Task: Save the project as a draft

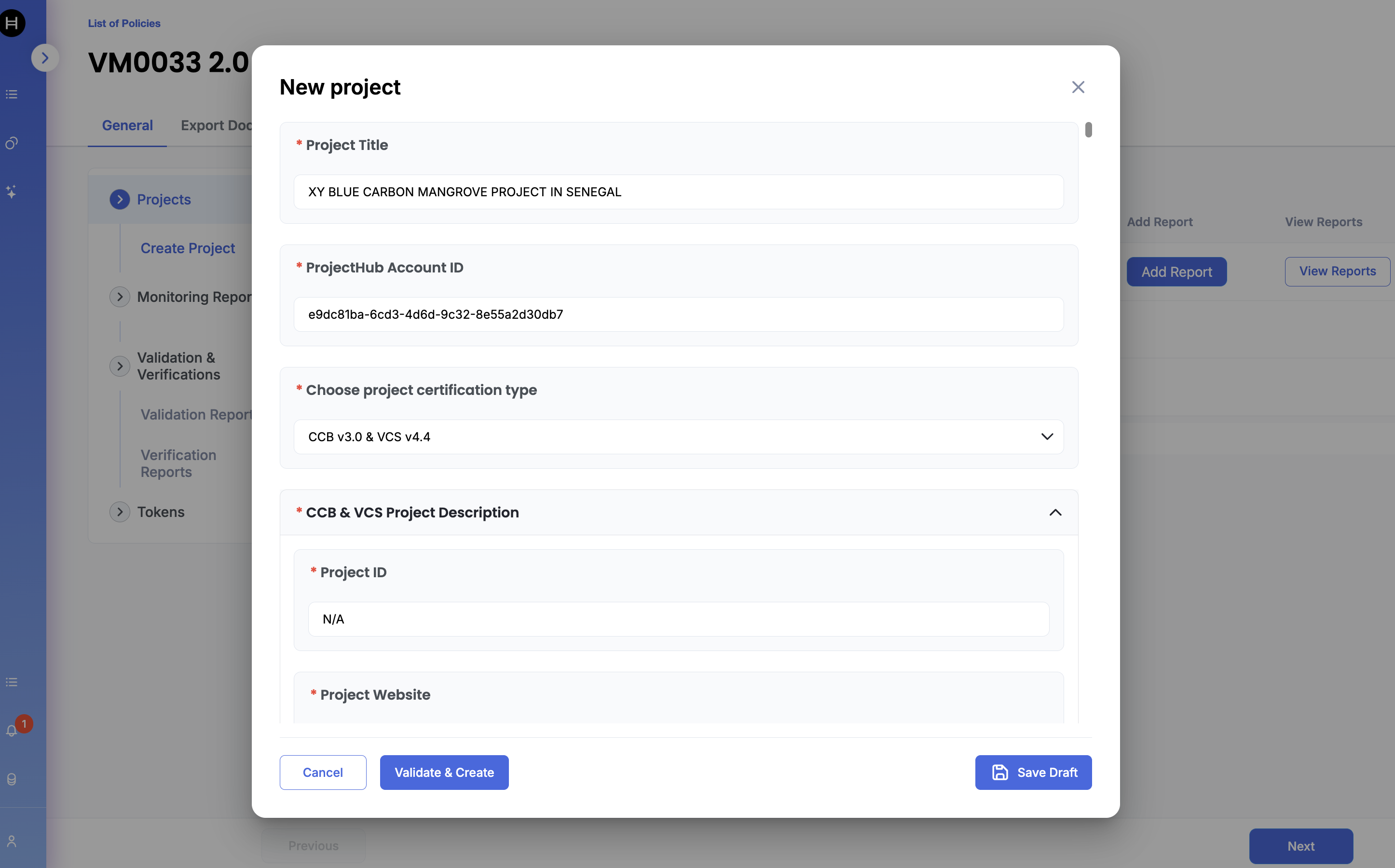Action: 1033,772
